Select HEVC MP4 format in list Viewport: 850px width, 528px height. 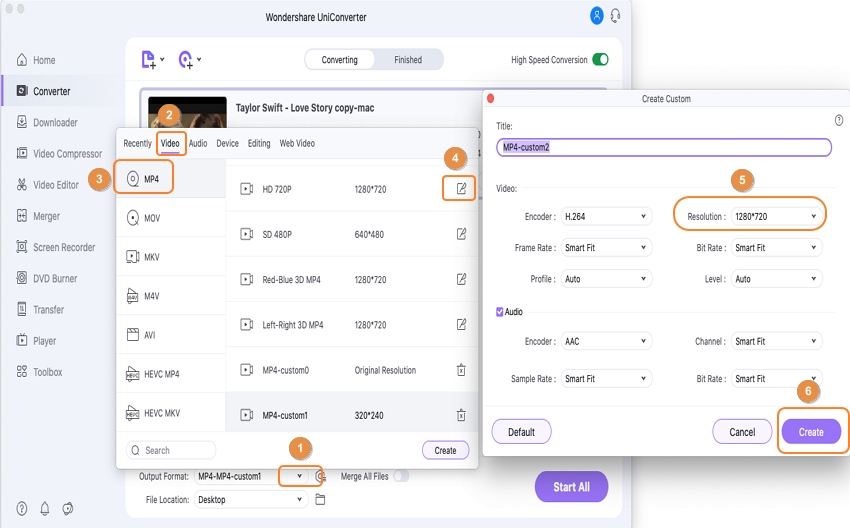(x=171, y=374)
